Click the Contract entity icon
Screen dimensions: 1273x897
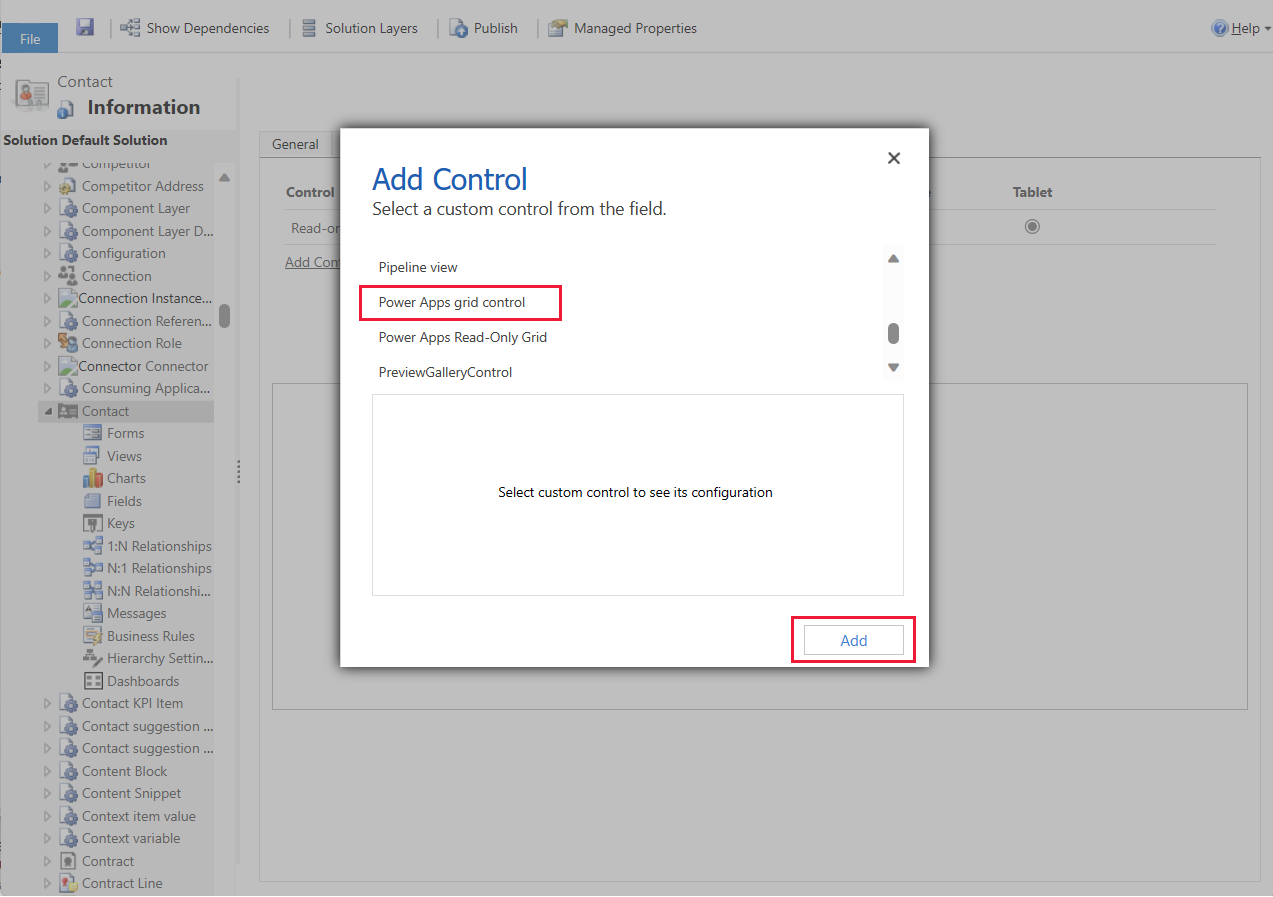click(68, 861)
